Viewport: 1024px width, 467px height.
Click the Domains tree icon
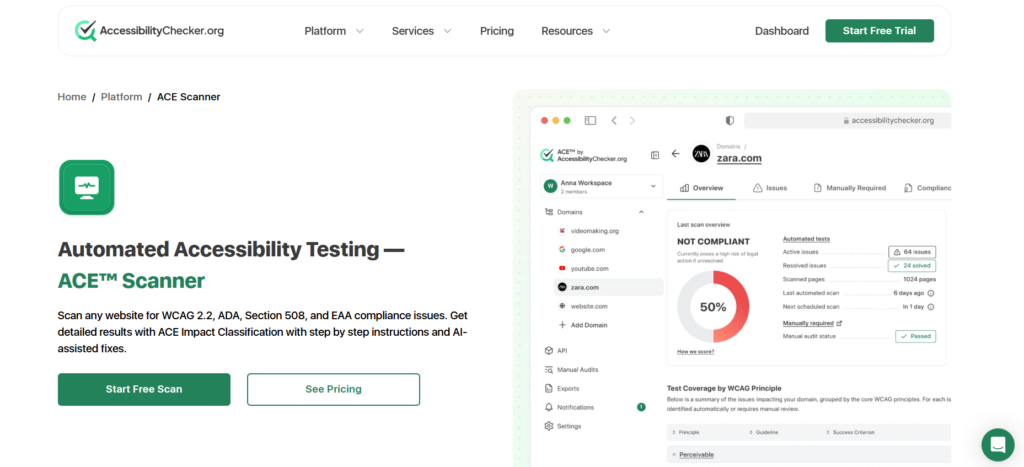[x=549, y=212]
